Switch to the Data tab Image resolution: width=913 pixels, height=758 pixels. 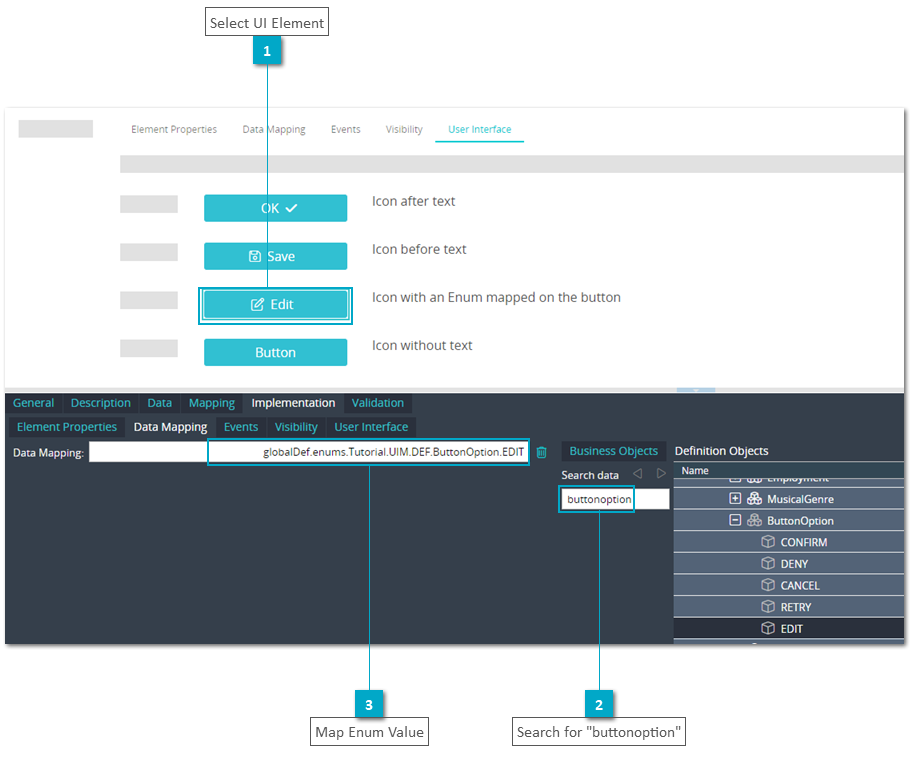(160, 403)
